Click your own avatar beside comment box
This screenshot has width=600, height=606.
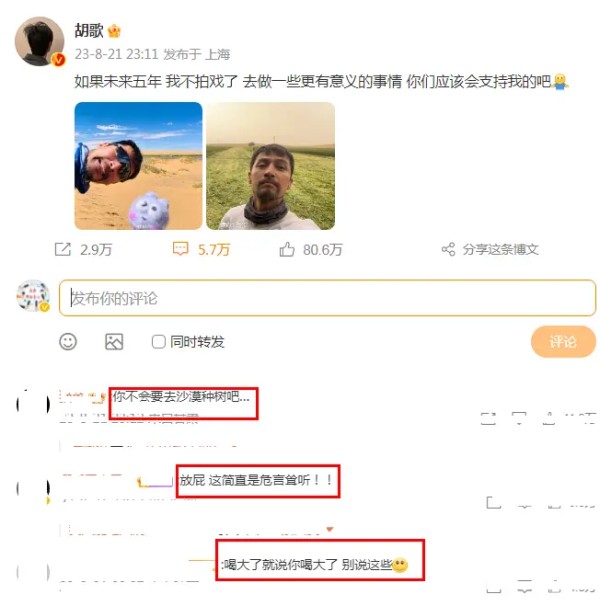33,296
